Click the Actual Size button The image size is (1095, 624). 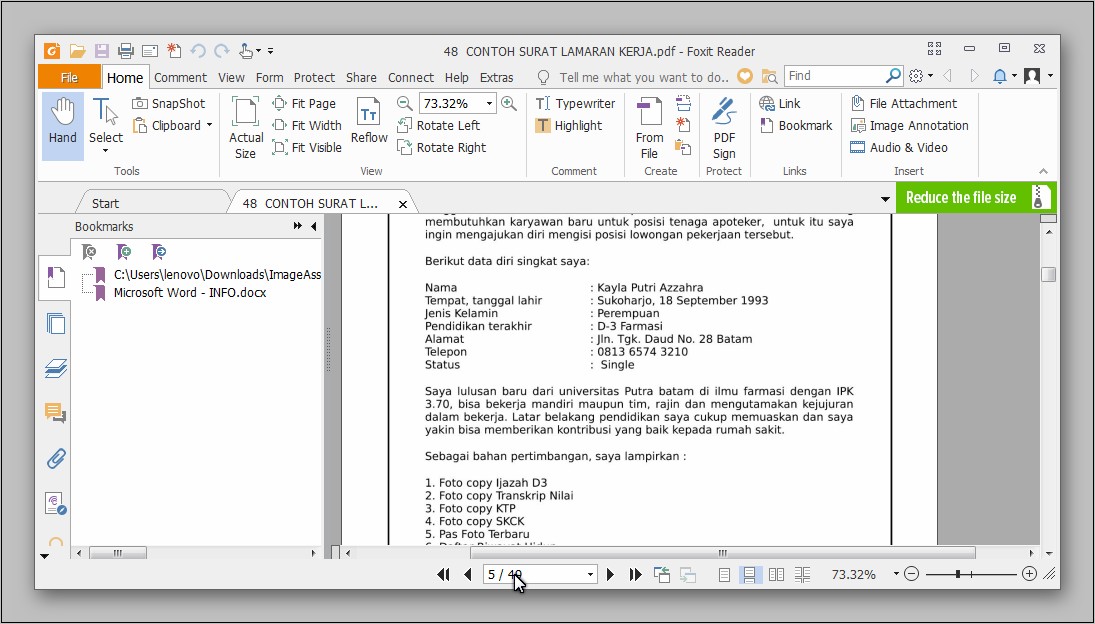(245, 127)
